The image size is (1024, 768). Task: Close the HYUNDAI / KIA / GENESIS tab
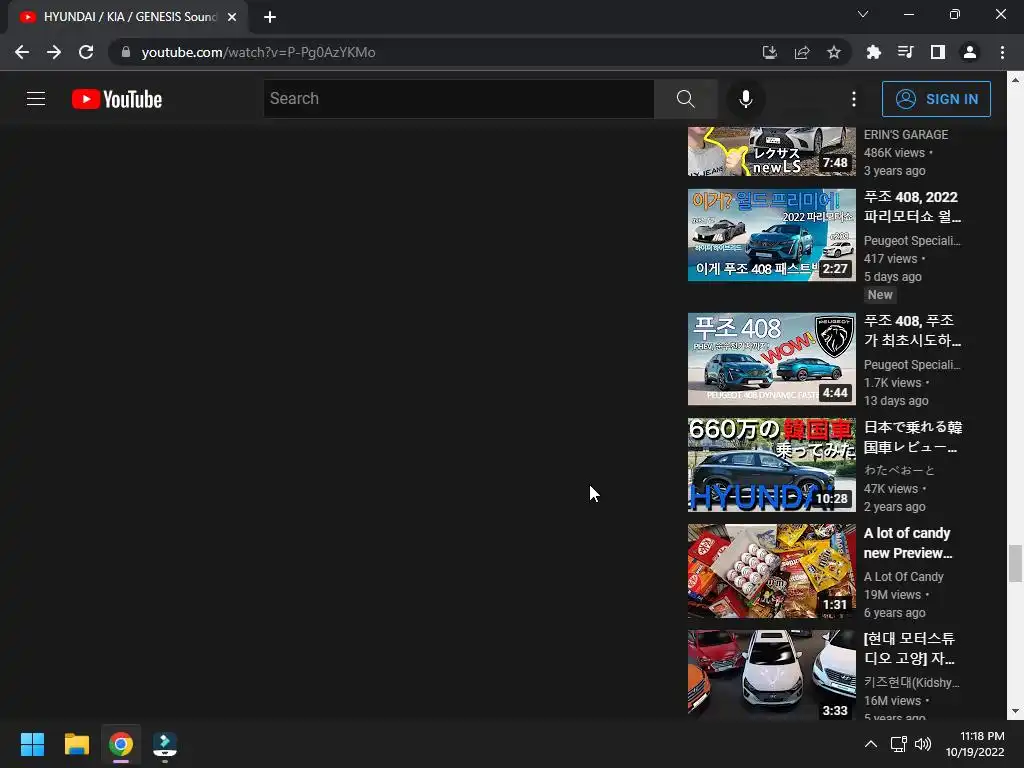click(x=232, y=17)
